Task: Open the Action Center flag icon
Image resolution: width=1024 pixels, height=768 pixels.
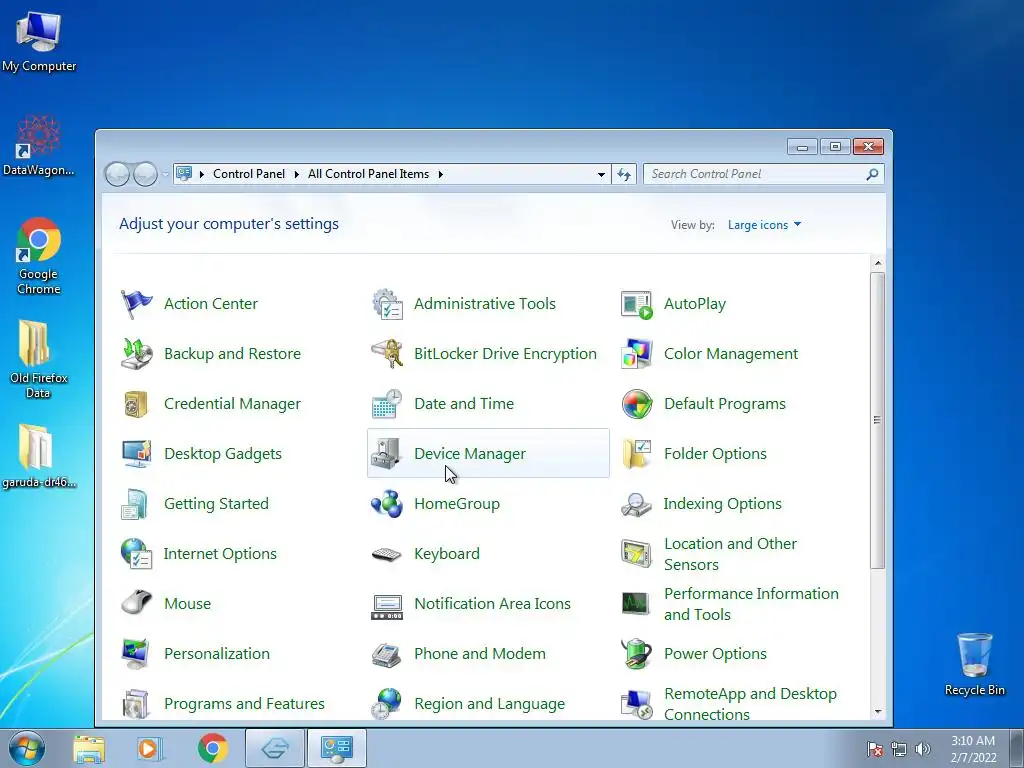Action: point(136,304)
